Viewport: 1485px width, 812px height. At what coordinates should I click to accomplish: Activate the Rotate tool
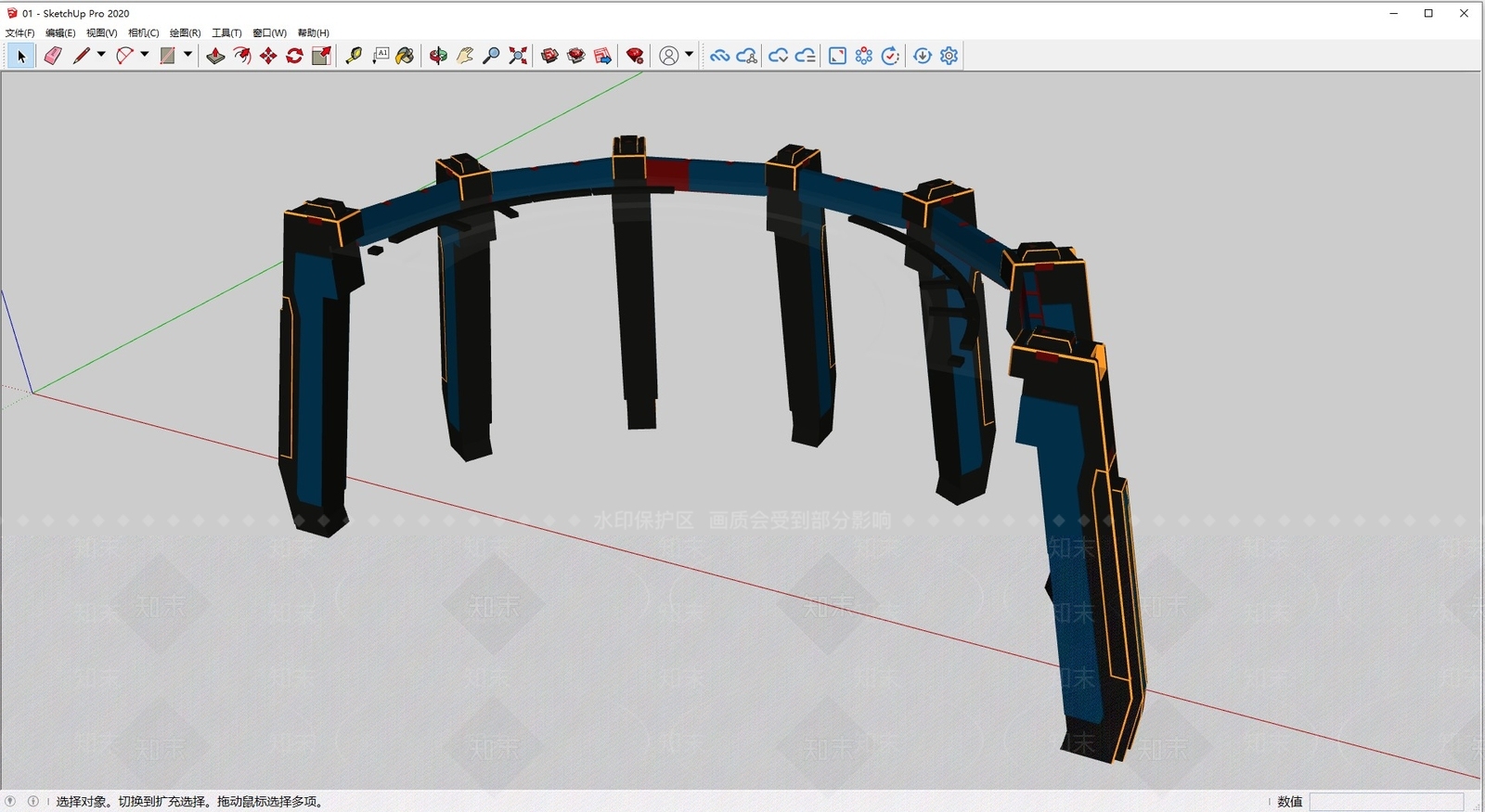point(294,56)
